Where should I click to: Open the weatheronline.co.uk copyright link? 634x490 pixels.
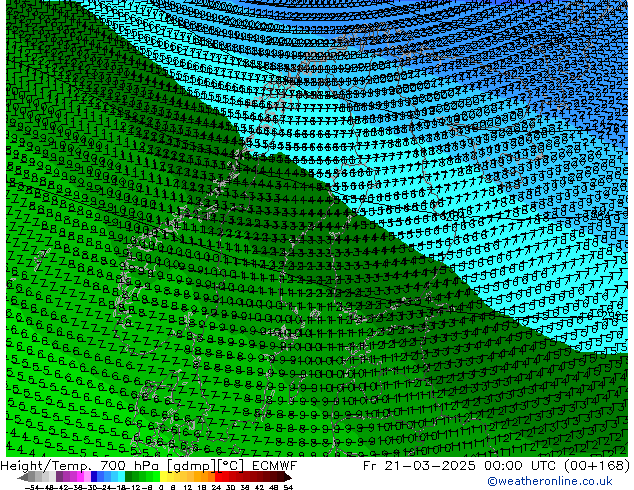point(549,481)
